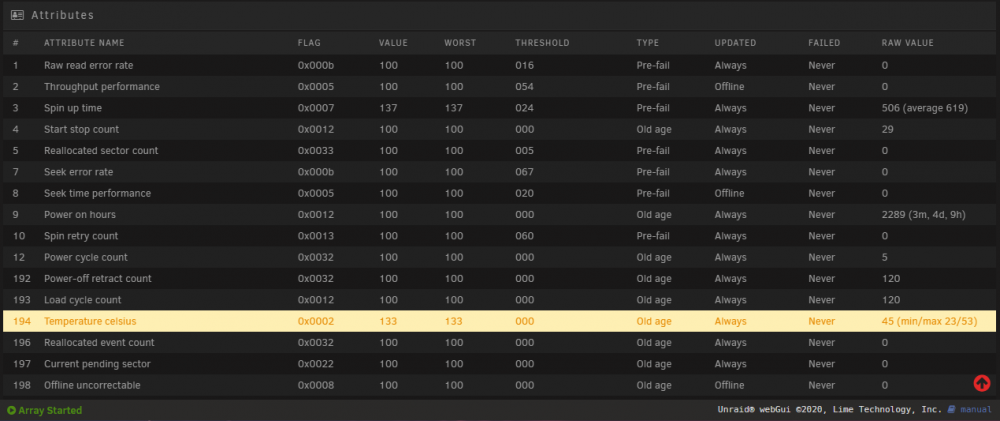Click Never in Temperature celsius row
Screen dimensions: 1000x421
click(x=821, y=321)
